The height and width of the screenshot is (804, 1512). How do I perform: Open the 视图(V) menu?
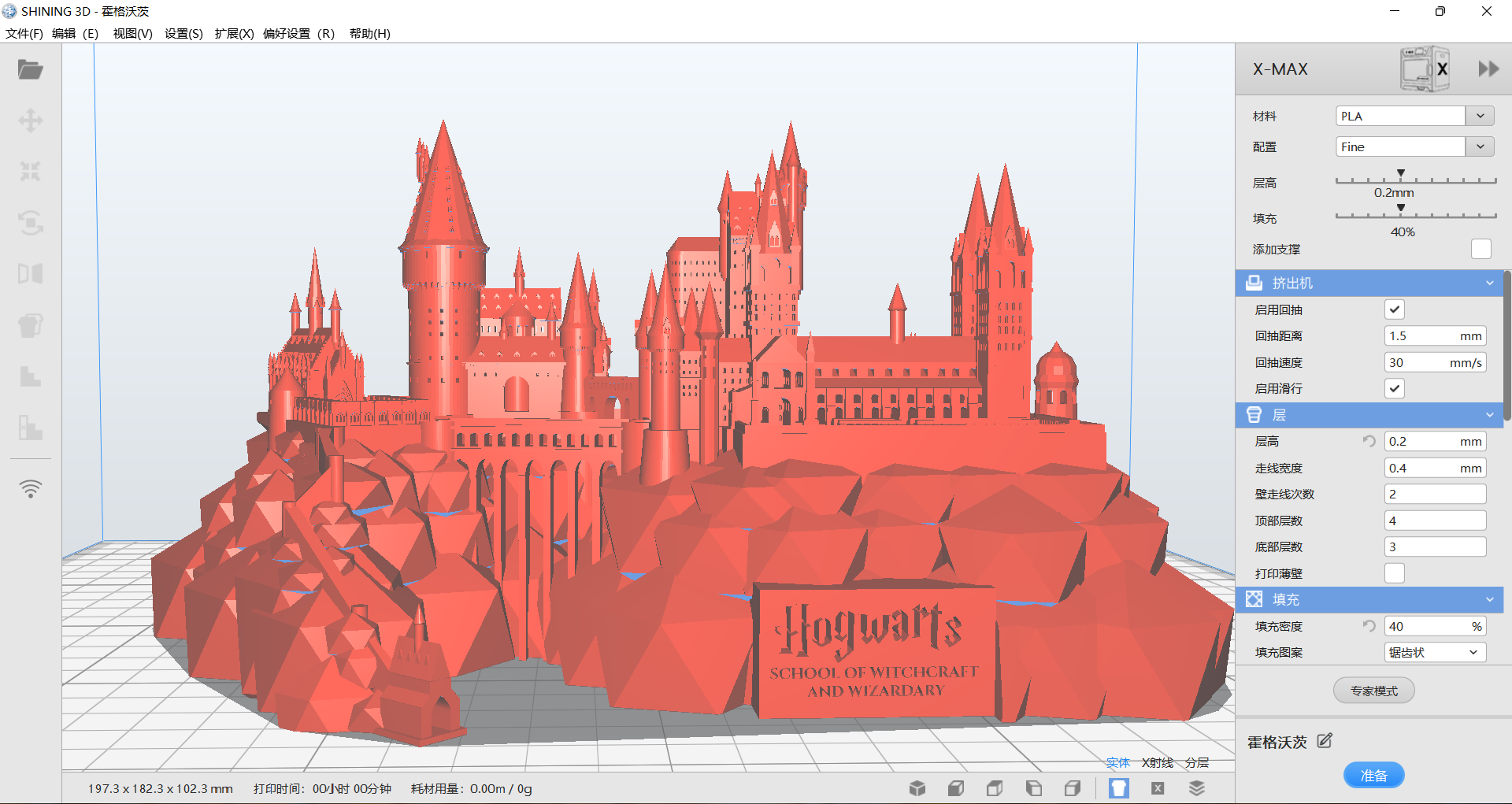(132, 33)
